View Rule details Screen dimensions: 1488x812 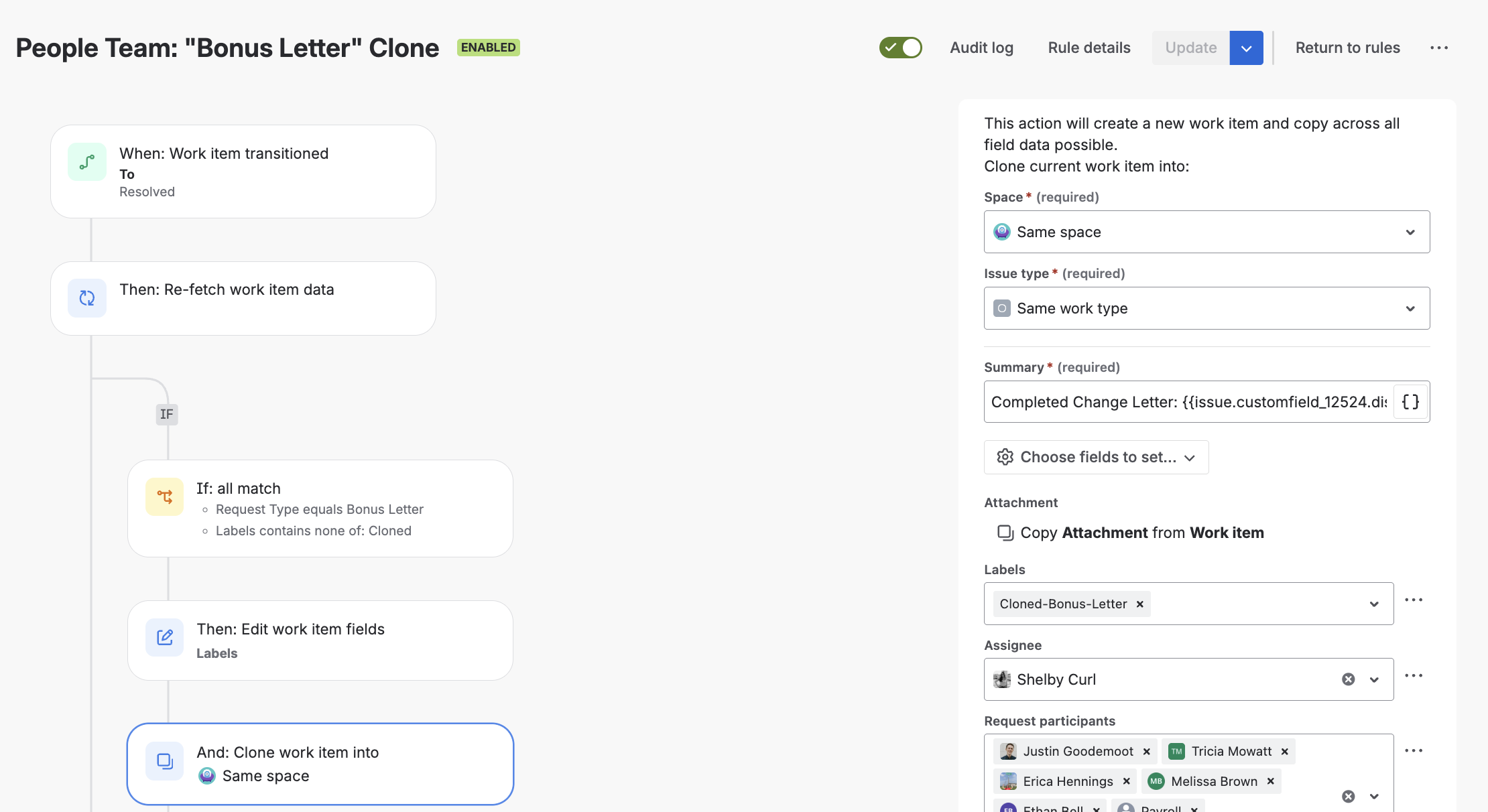[x=1089, y=48]
